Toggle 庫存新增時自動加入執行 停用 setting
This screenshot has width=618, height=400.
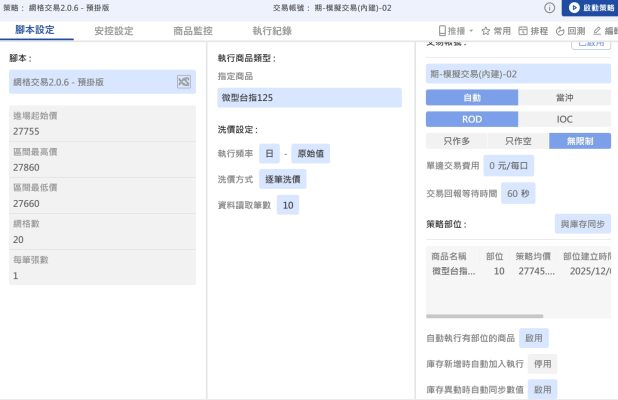pos(543,364)
